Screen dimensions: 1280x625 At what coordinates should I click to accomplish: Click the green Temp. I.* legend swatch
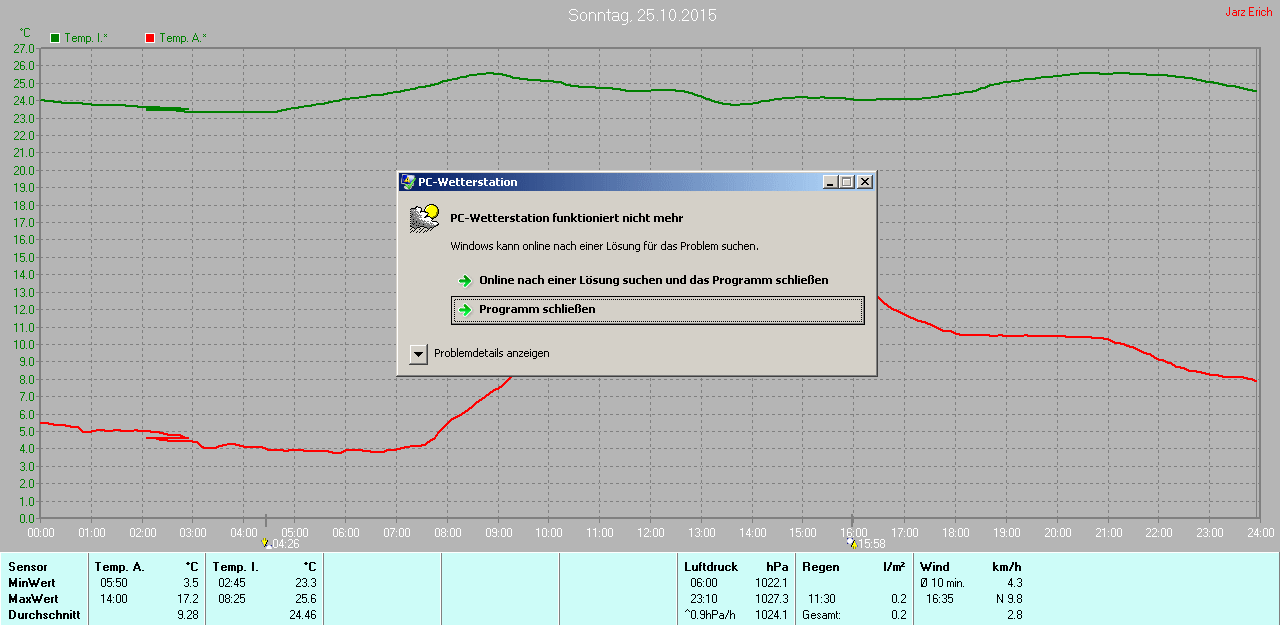pos(55,38)
